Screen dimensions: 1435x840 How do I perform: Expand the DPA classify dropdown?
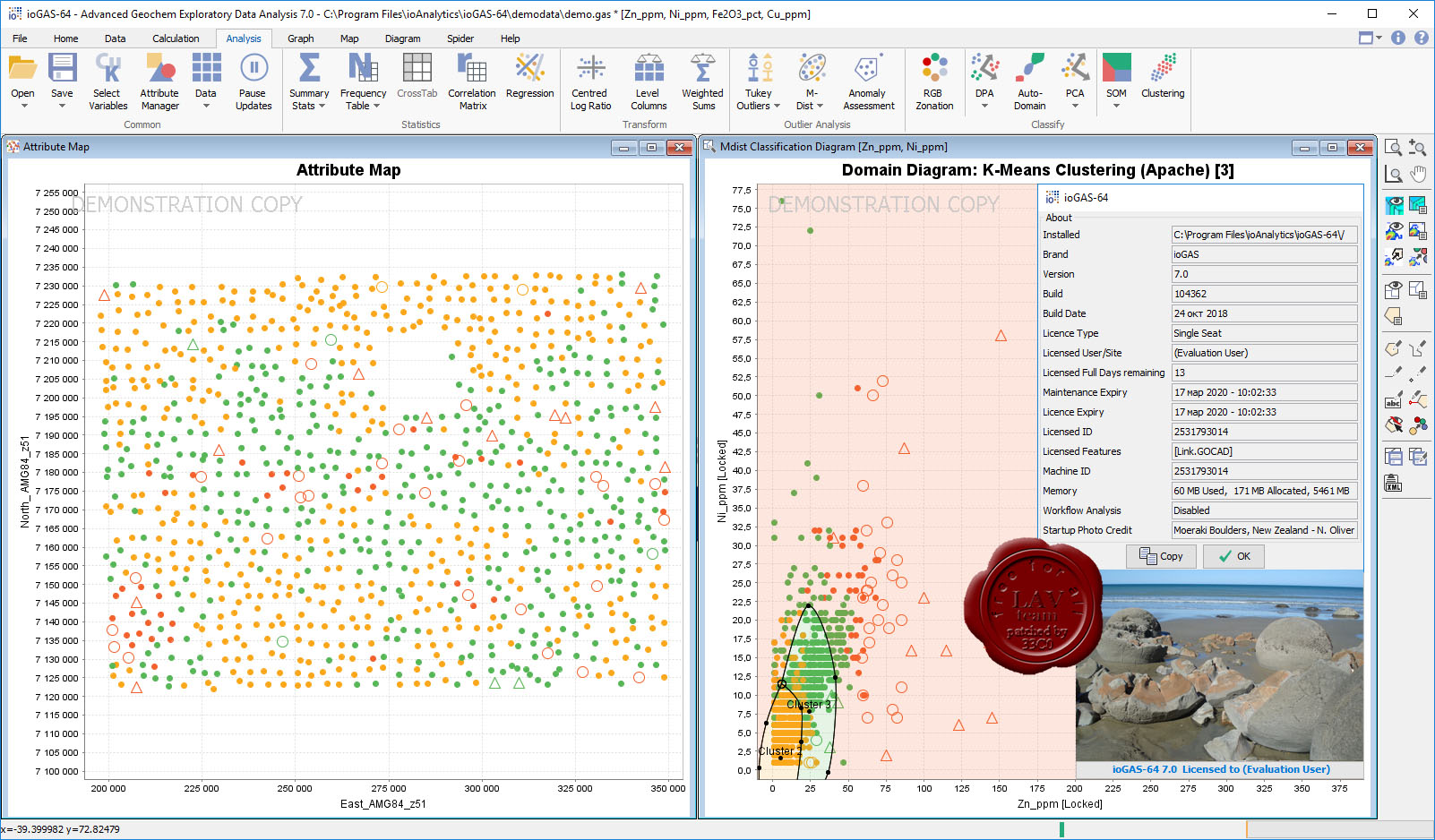[x=984, y=106]
